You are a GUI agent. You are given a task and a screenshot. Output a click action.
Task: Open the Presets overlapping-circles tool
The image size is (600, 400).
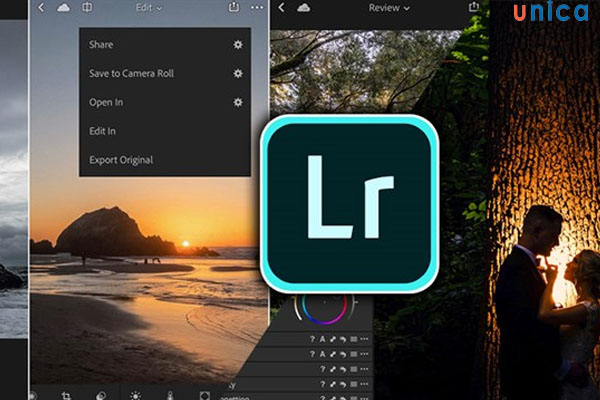coord(101,395)
